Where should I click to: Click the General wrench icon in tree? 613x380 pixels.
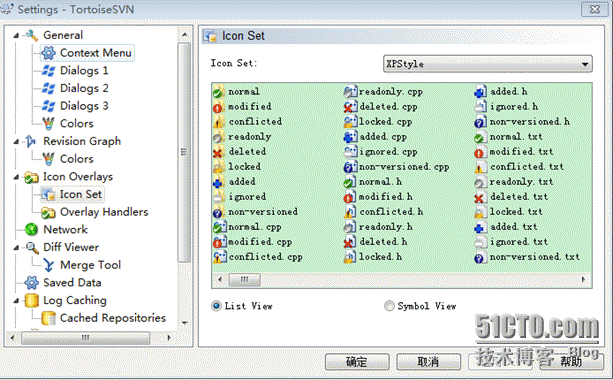tap(31, 35)
